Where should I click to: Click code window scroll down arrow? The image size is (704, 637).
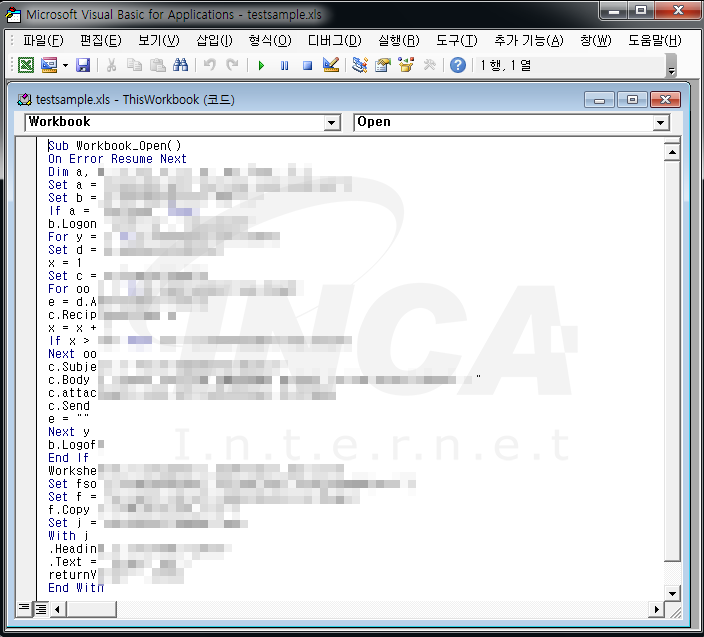pyautogui.click(x=672, y=593)
